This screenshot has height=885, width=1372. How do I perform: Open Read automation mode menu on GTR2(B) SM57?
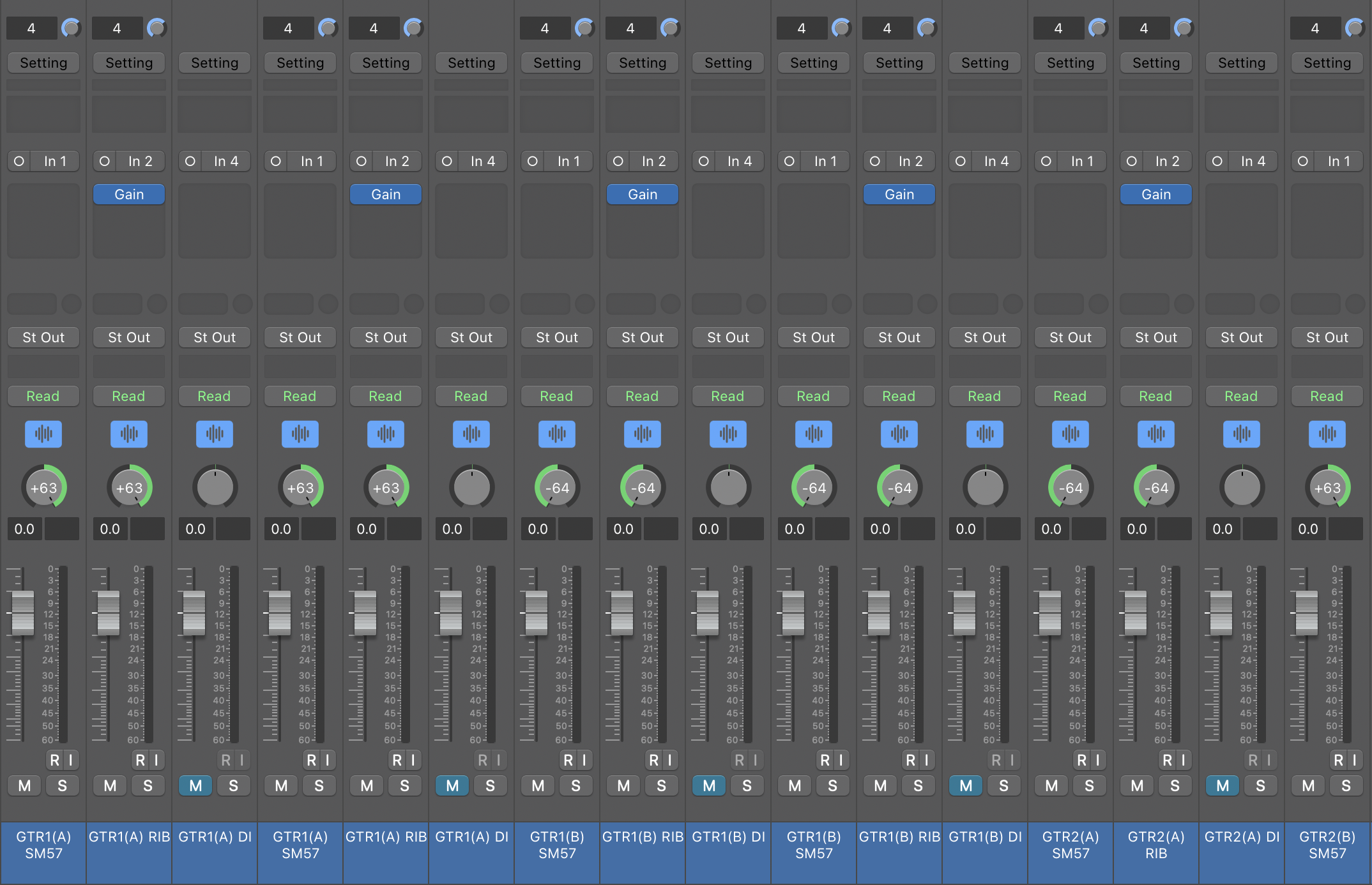tap(1327, 396)
